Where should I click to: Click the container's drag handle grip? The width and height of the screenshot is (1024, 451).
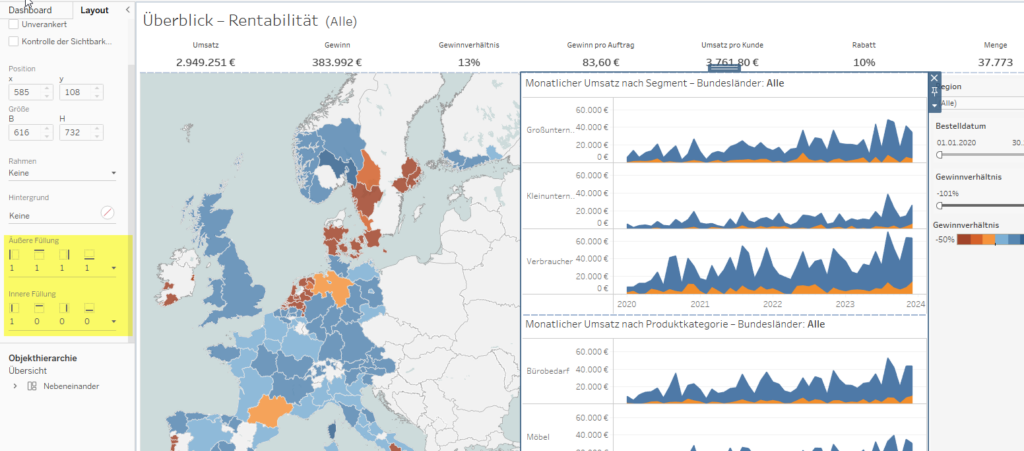pyautogui.click(x=724, y=68)
